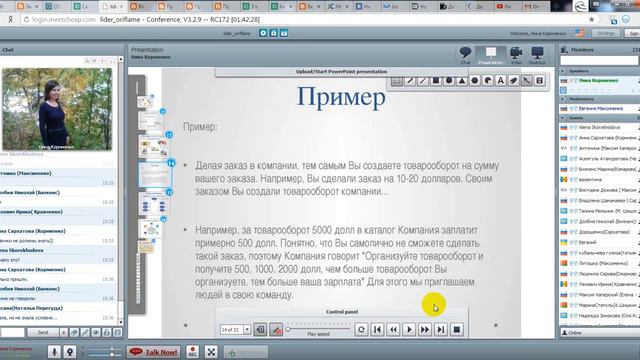Collapse the Guests group
The height and width of the screenshot is (360, 640).
coord(563,118)
